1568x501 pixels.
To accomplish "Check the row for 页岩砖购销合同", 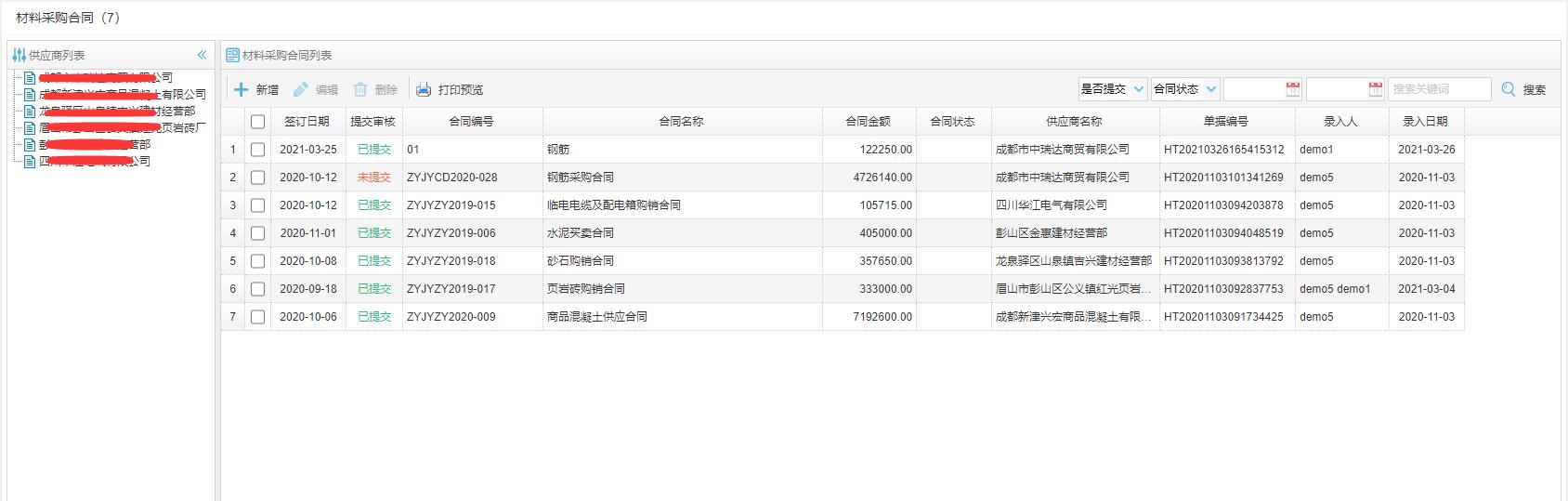I will [x=257, y=289].
